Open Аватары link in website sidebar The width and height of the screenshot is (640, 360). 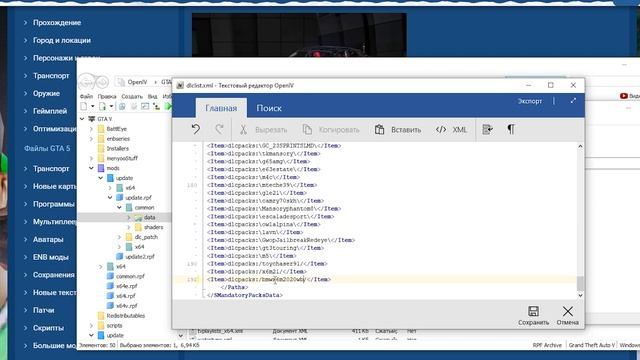click(48, 240)
